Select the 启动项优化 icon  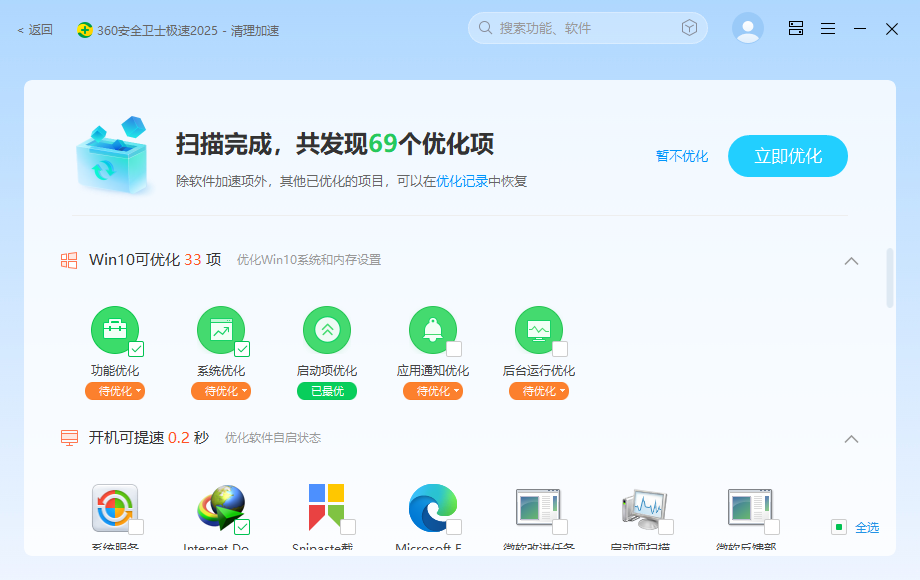pos(327,329)
